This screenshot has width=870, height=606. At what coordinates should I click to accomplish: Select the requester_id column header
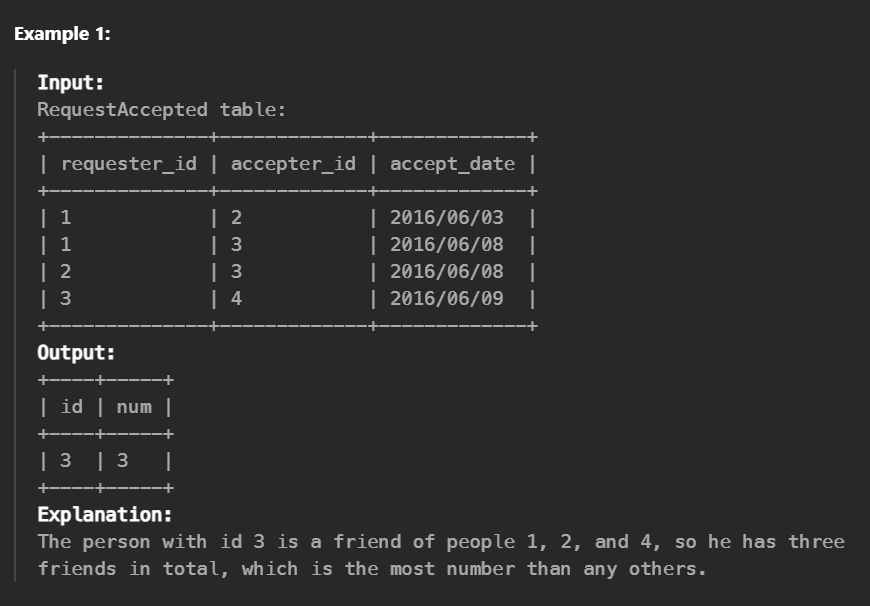[129, 164]
